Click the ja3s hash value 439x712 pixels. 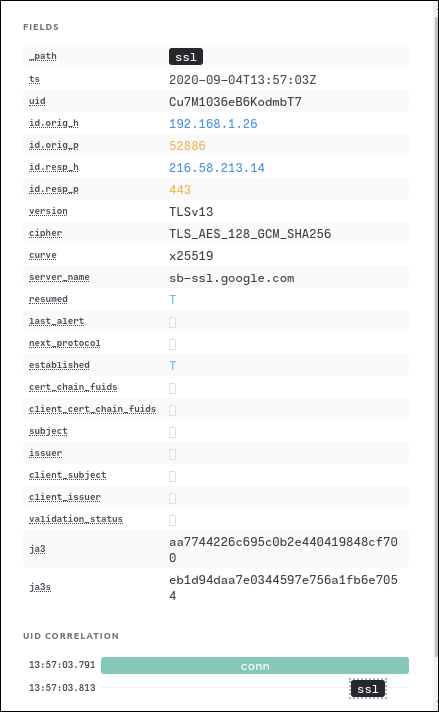coord(283,588)
